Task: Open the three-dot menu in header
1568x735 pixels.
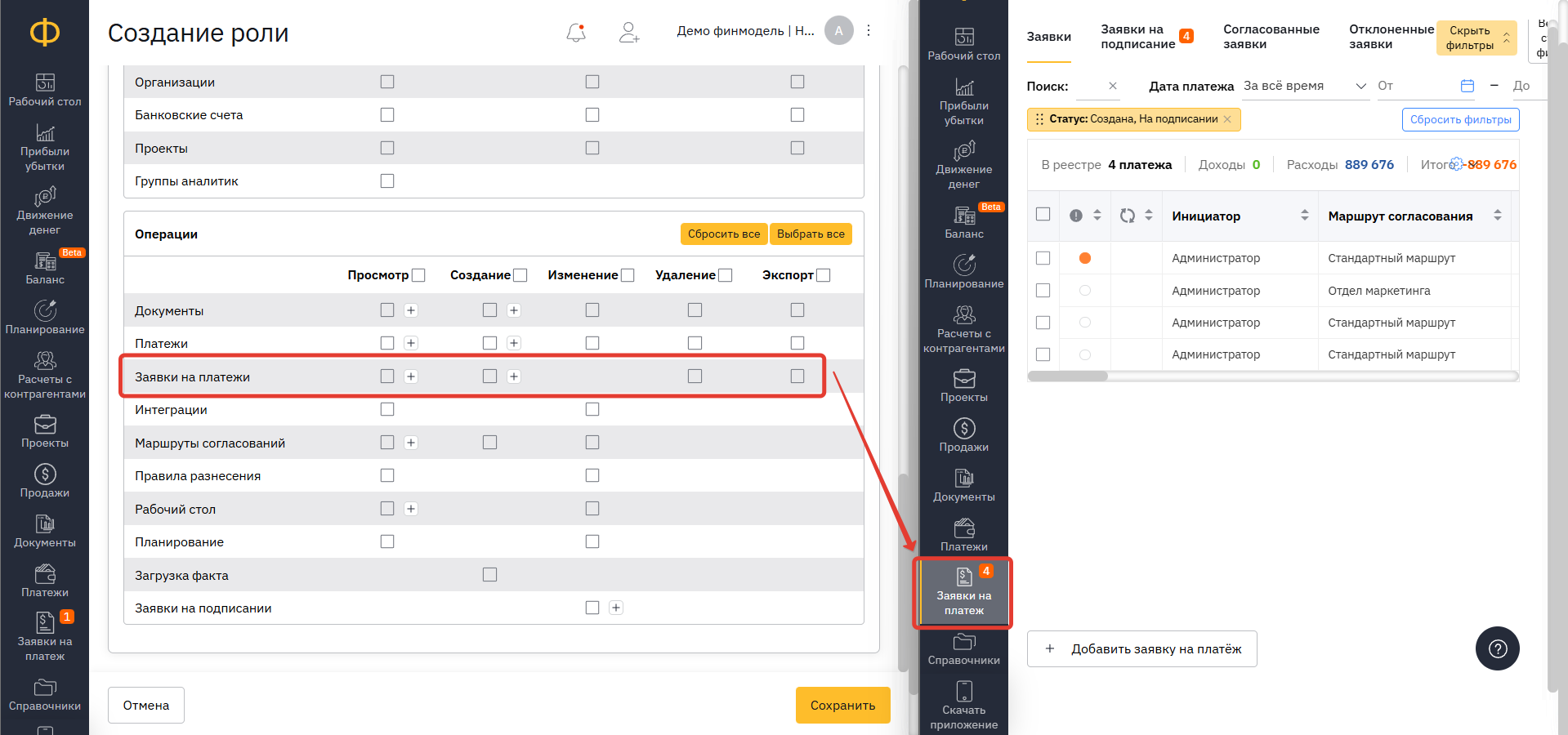Action: click(x=869, y=31)
